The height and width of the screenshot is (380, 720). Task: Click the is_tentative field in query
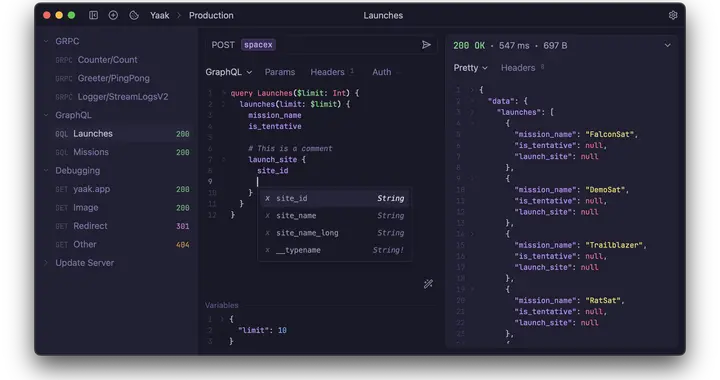(275, 126)
